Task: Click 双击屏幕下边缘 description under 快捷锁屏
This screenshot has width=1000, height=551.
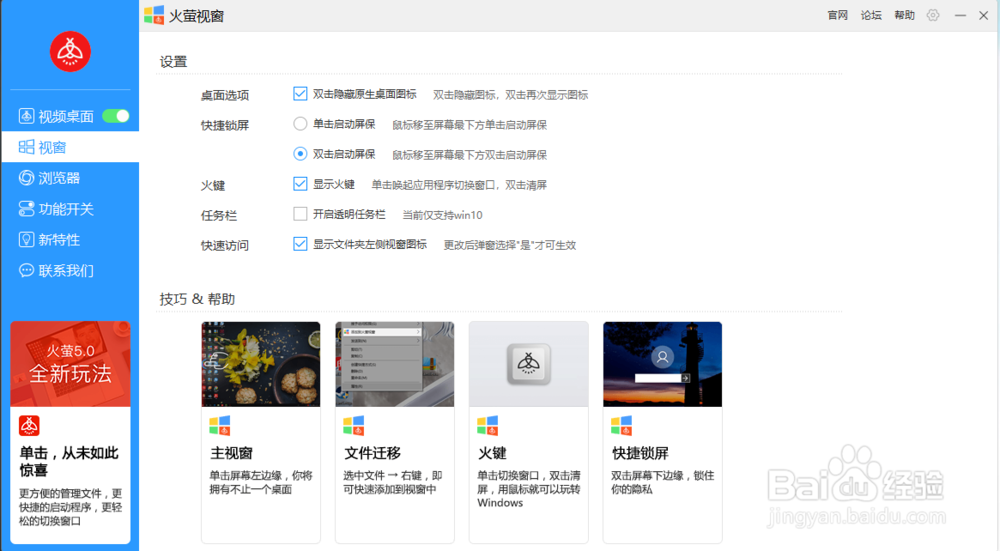Action: 663,482
